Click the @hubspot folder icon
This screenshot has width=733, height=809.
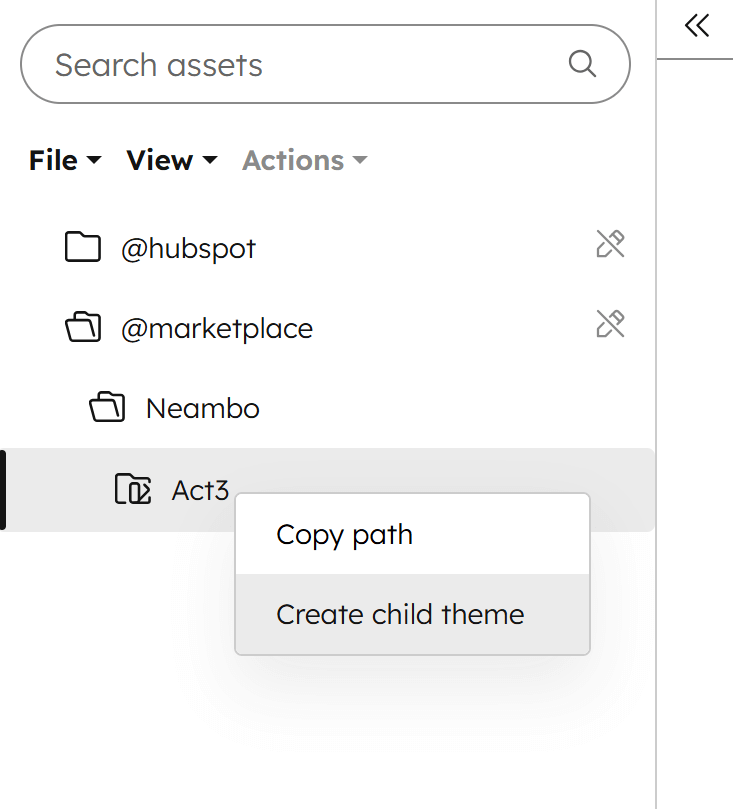point(84,247)
